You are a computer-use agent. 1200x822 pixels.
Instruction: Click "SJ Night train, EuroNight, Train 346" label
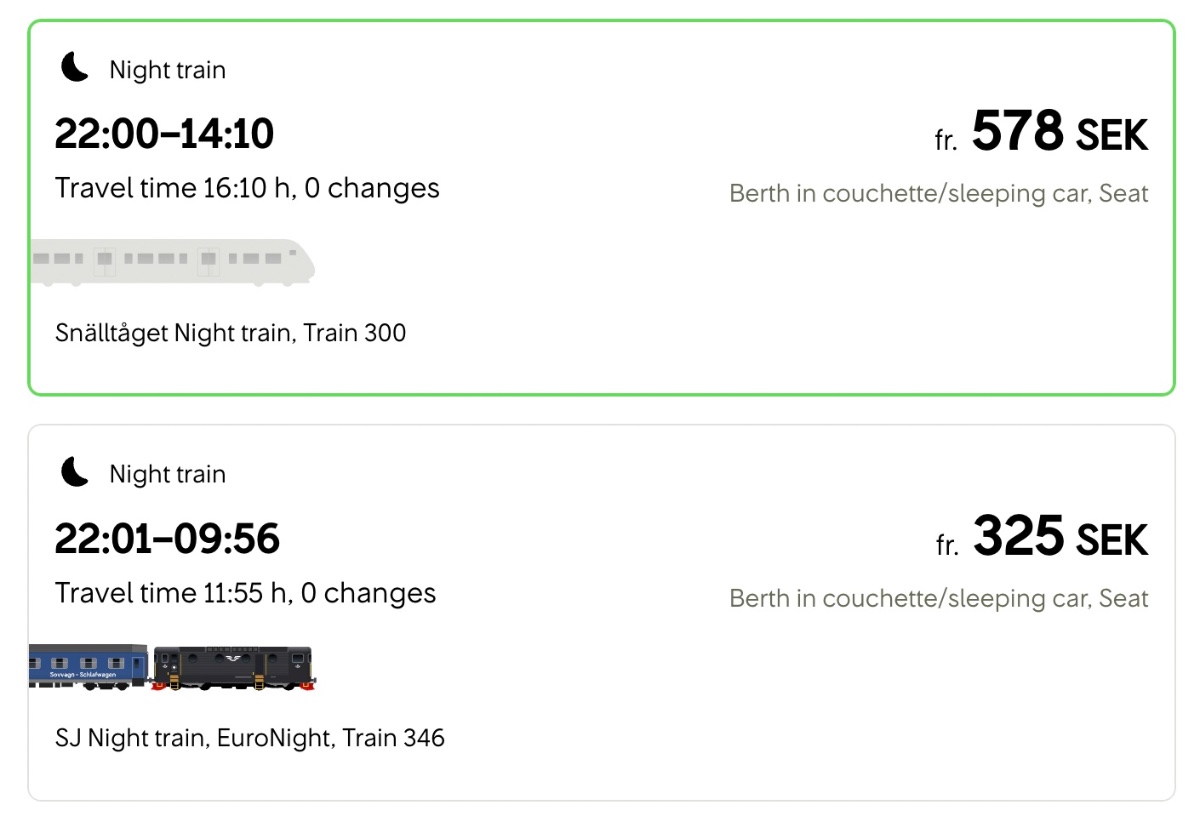250,738
